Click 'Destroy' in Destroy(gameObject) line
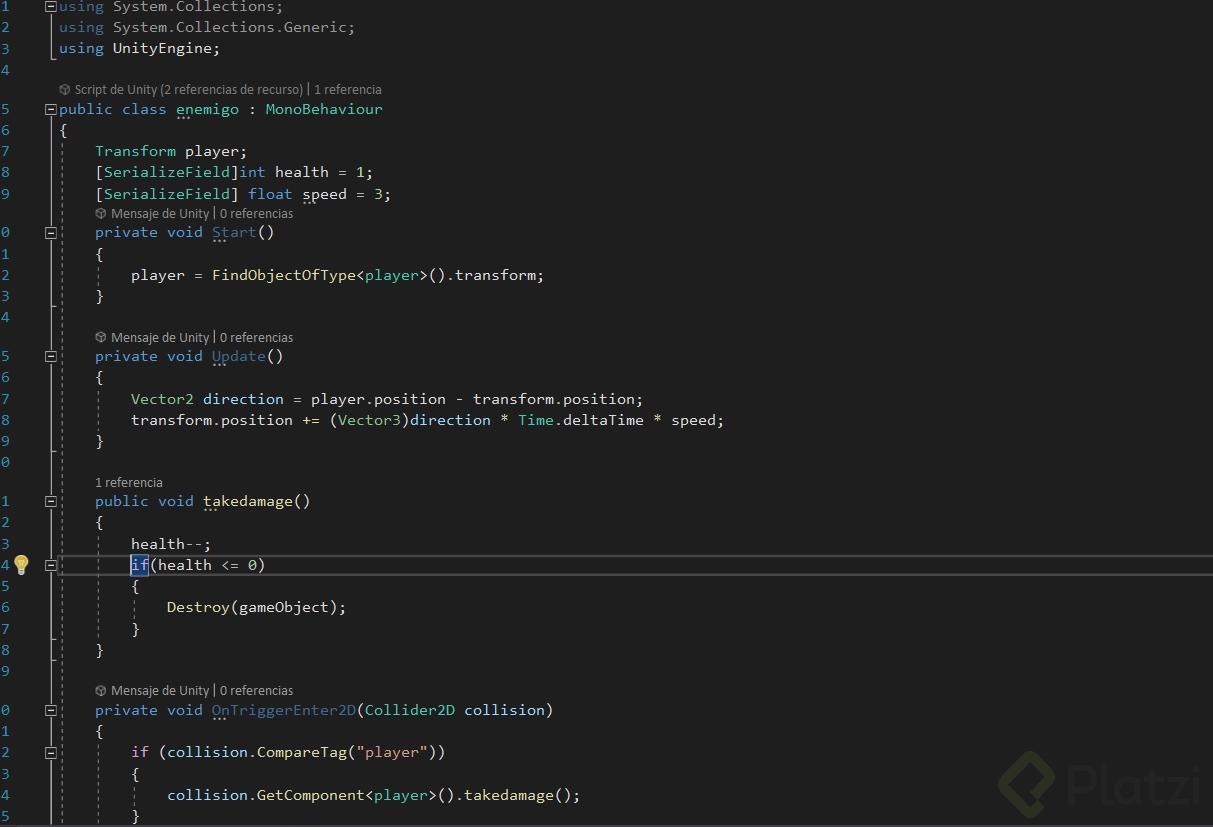Image resolution: width=1213 pixels, height=827 pixels. pos(198,607)
